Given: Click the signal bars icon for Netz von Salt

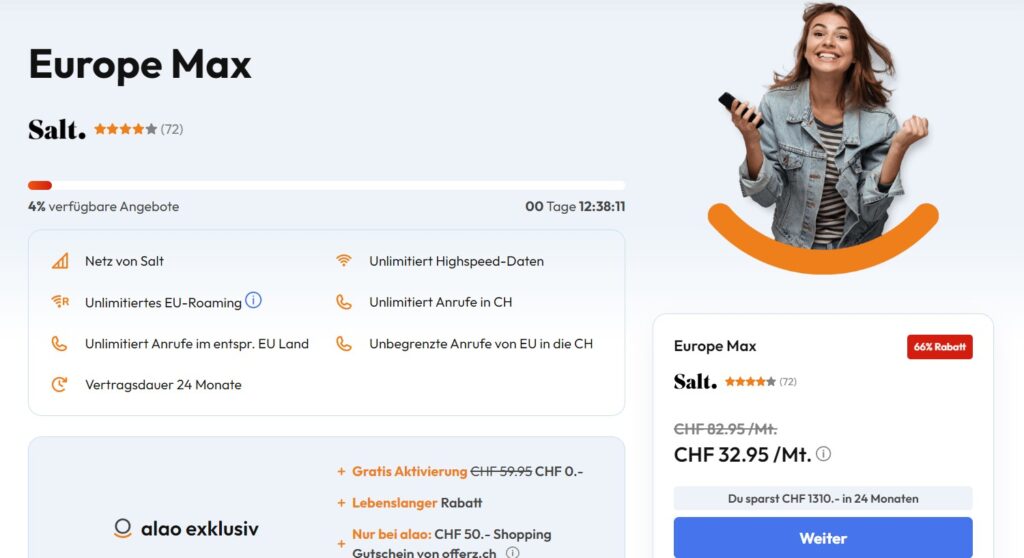Looking at the screenshot, I should tap(60, 261).
